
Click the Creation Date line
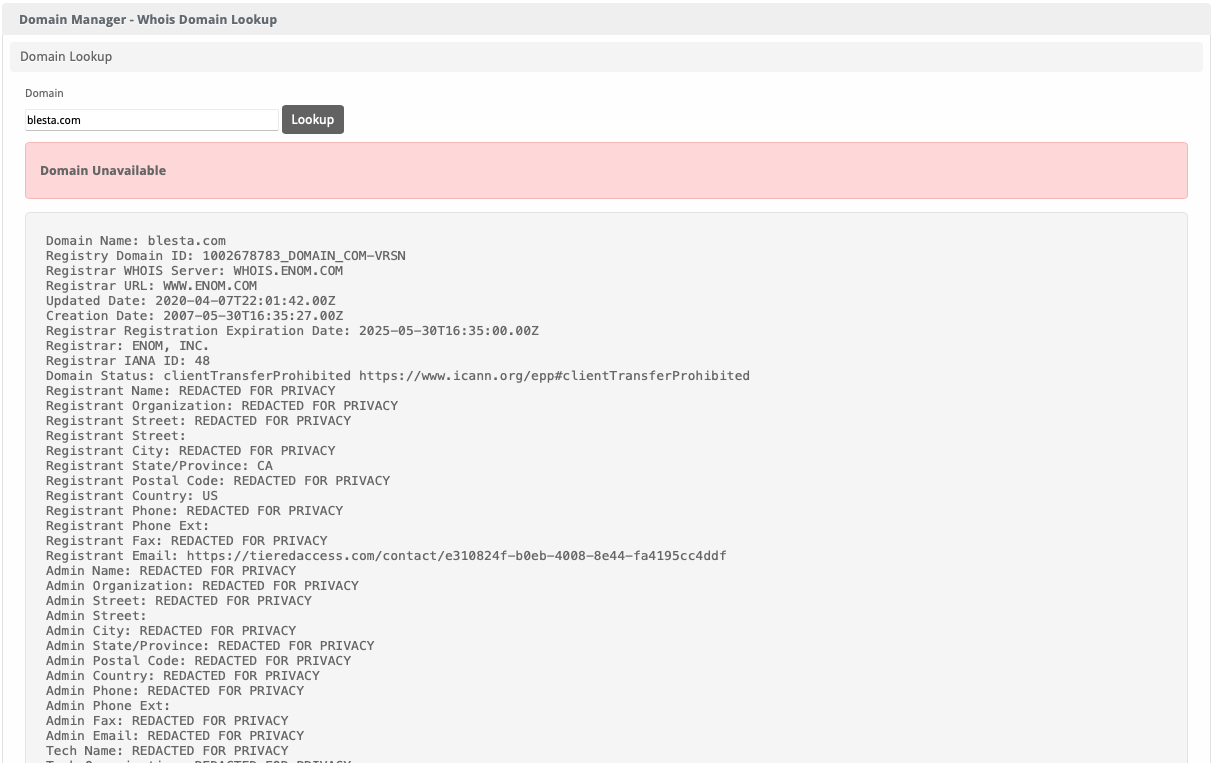[194, 316]
